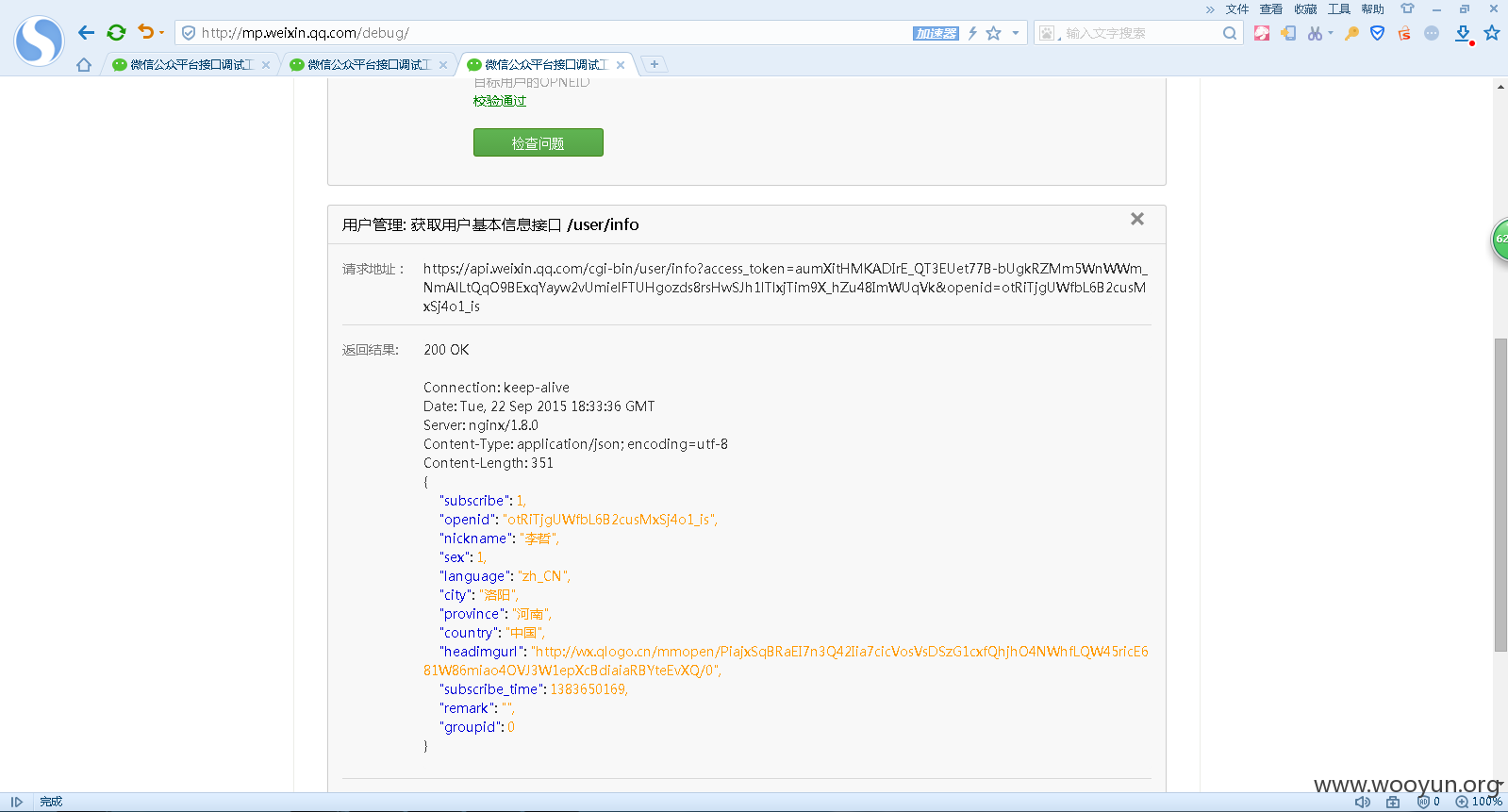Viewport: 1508px width, 812px height.
Task: Click the nickname value 李哲
Action: 539,539
